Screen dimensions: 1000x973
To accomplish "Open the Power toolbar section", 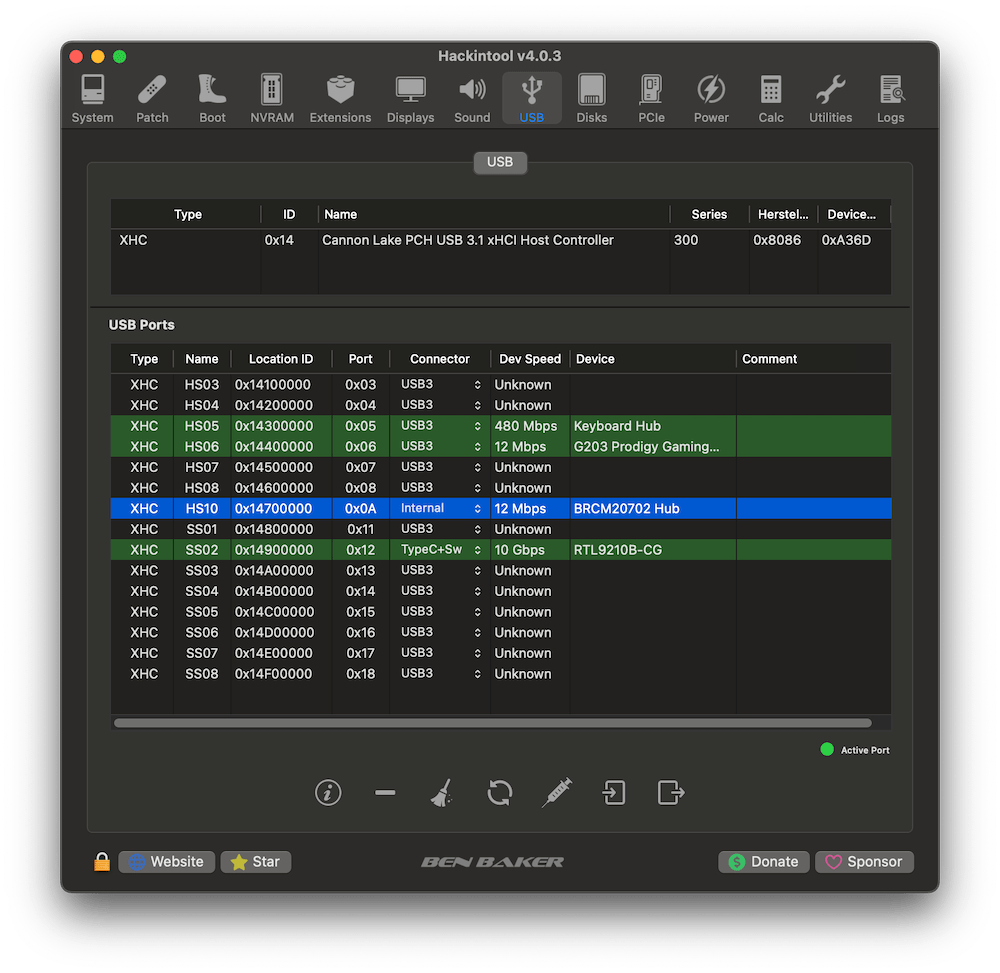I will (x=711, y=99).
